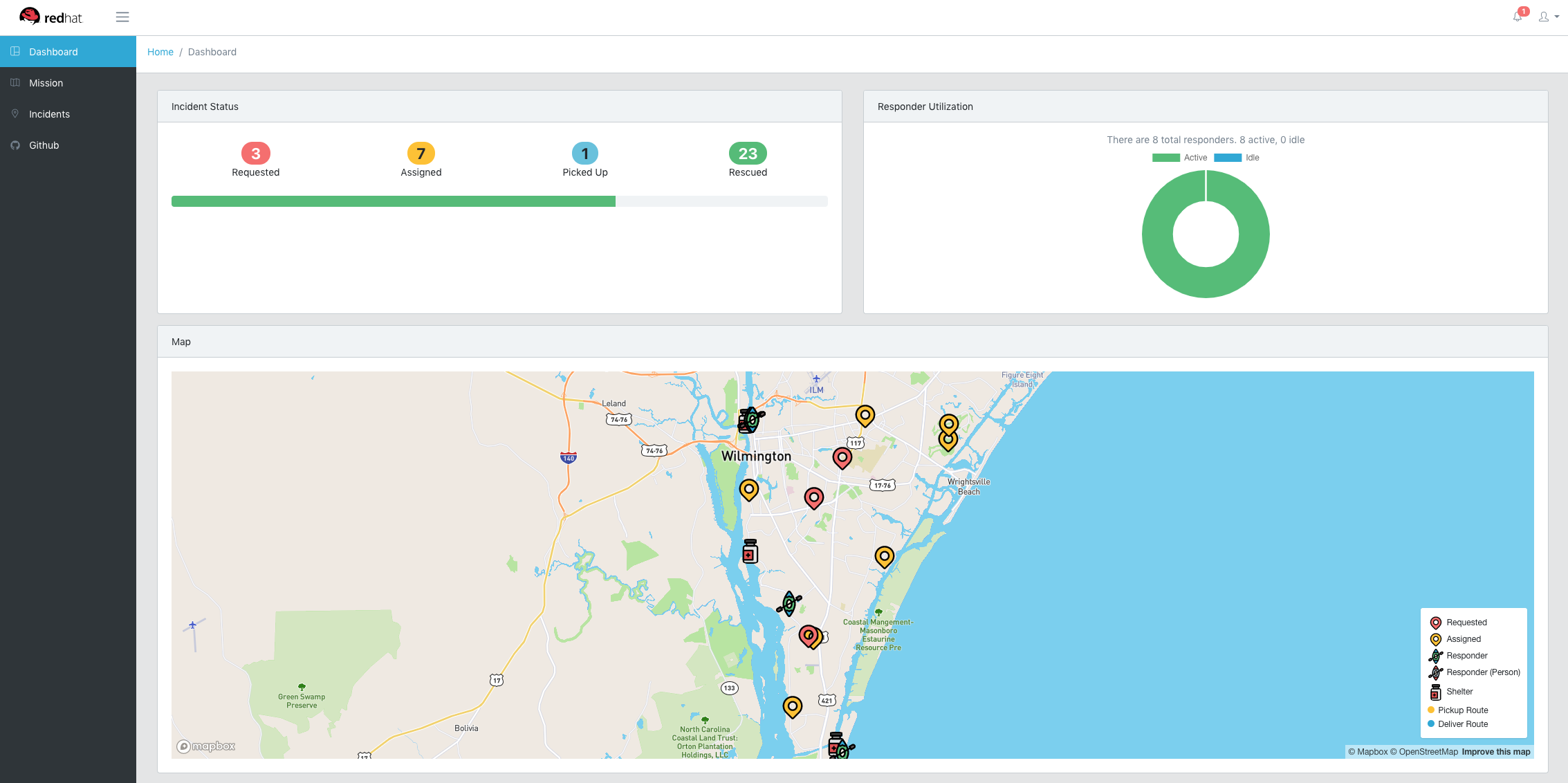Click the kayak responder icon on the river
This screenshot has width=1568, height=783.
(788, 604)
